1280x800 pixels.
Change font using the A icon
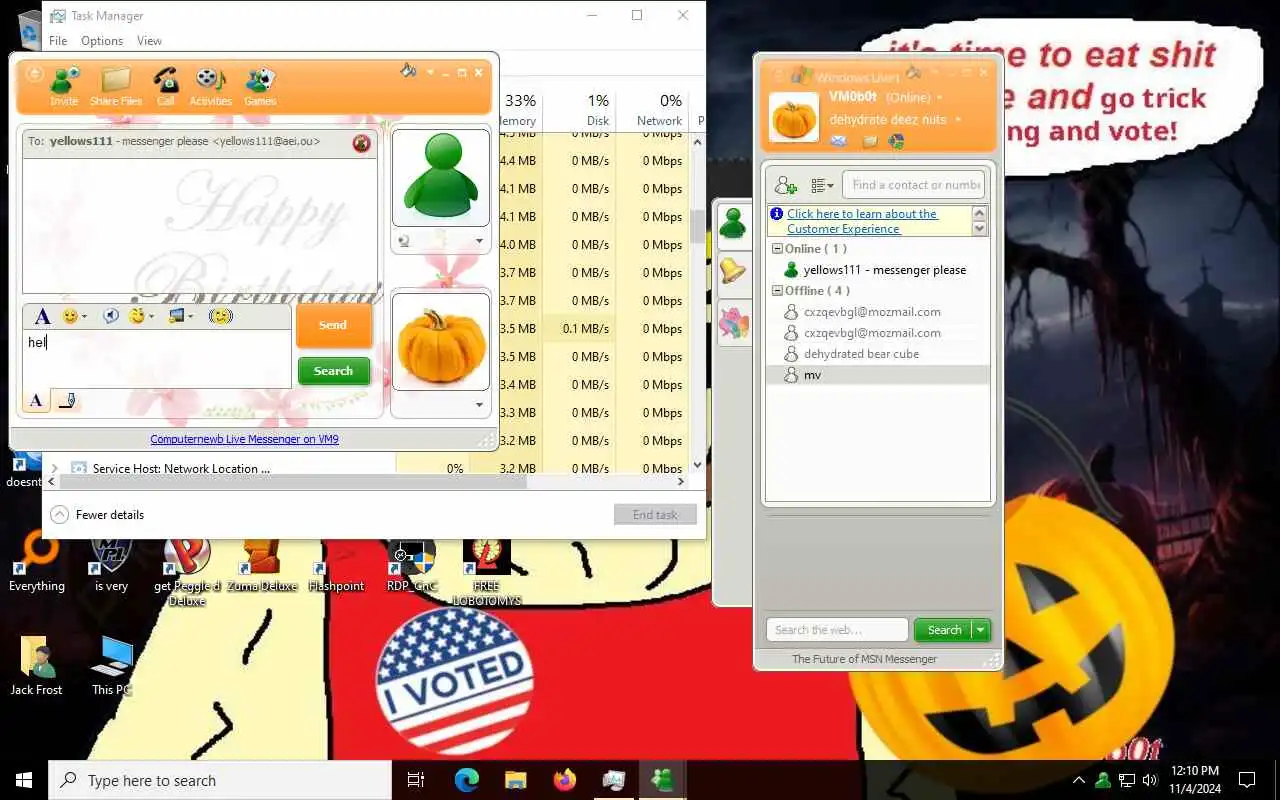coord(41,316)
